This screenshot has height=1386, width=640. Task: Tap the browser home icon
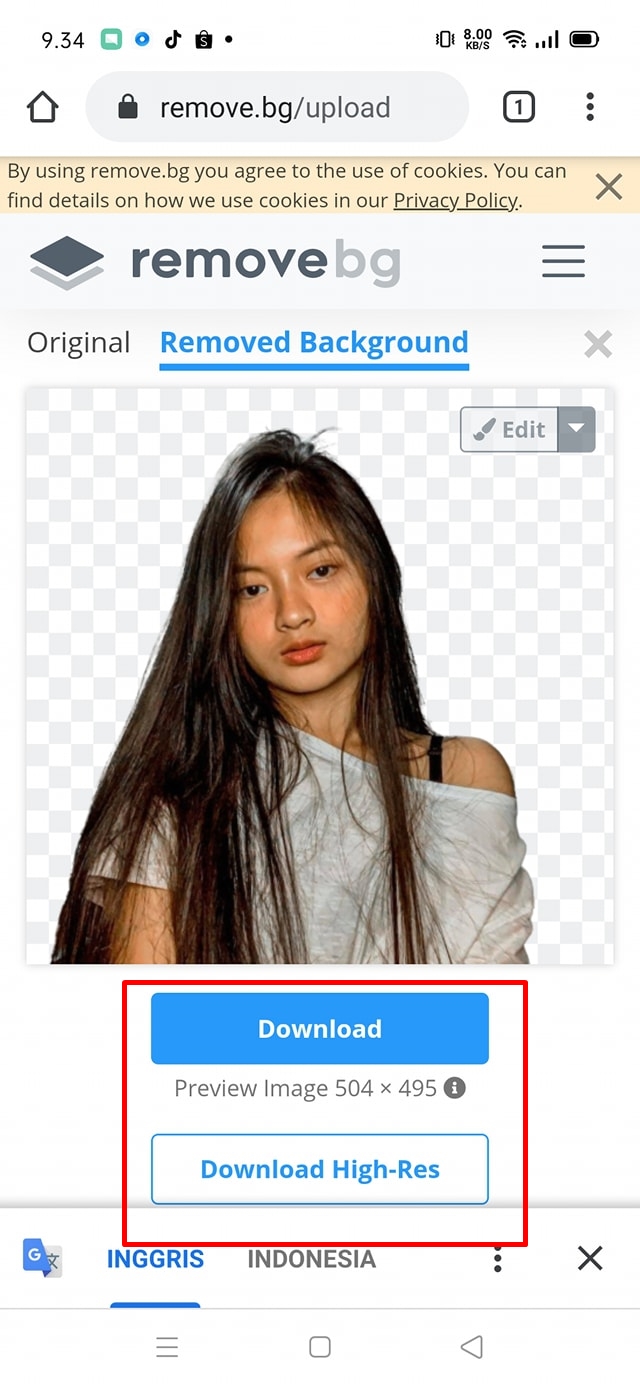pos(43,107)
